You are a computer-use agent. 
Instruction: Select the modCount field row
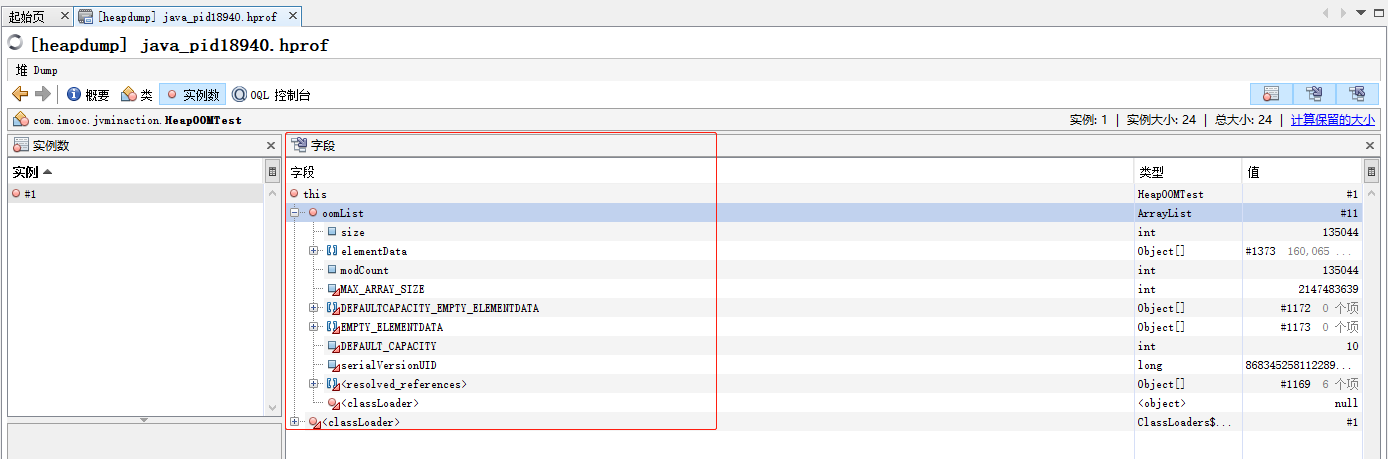[825, 270]
